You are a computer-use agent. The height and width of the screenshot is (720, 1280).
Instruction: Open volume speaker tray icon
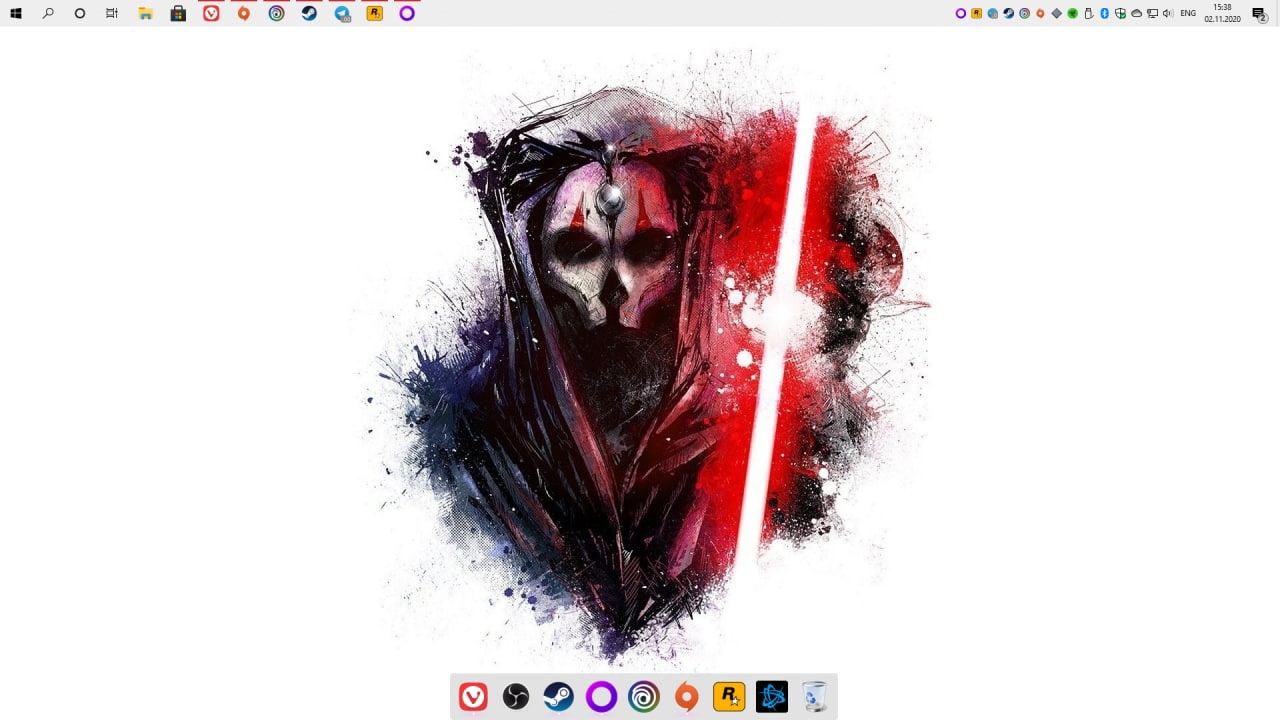pyautogui.click(x=1168, y=13)
